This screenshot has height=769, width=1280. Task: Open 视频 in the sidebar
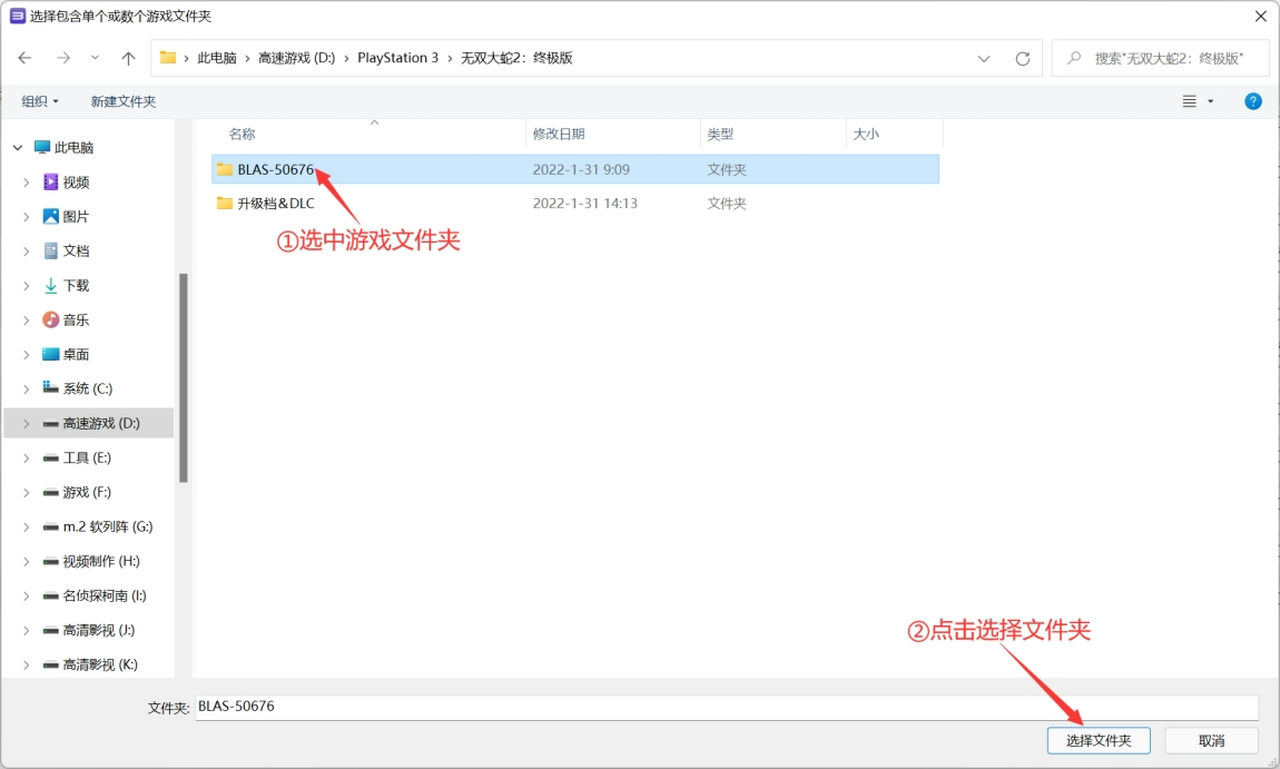(x=76, y=182)
